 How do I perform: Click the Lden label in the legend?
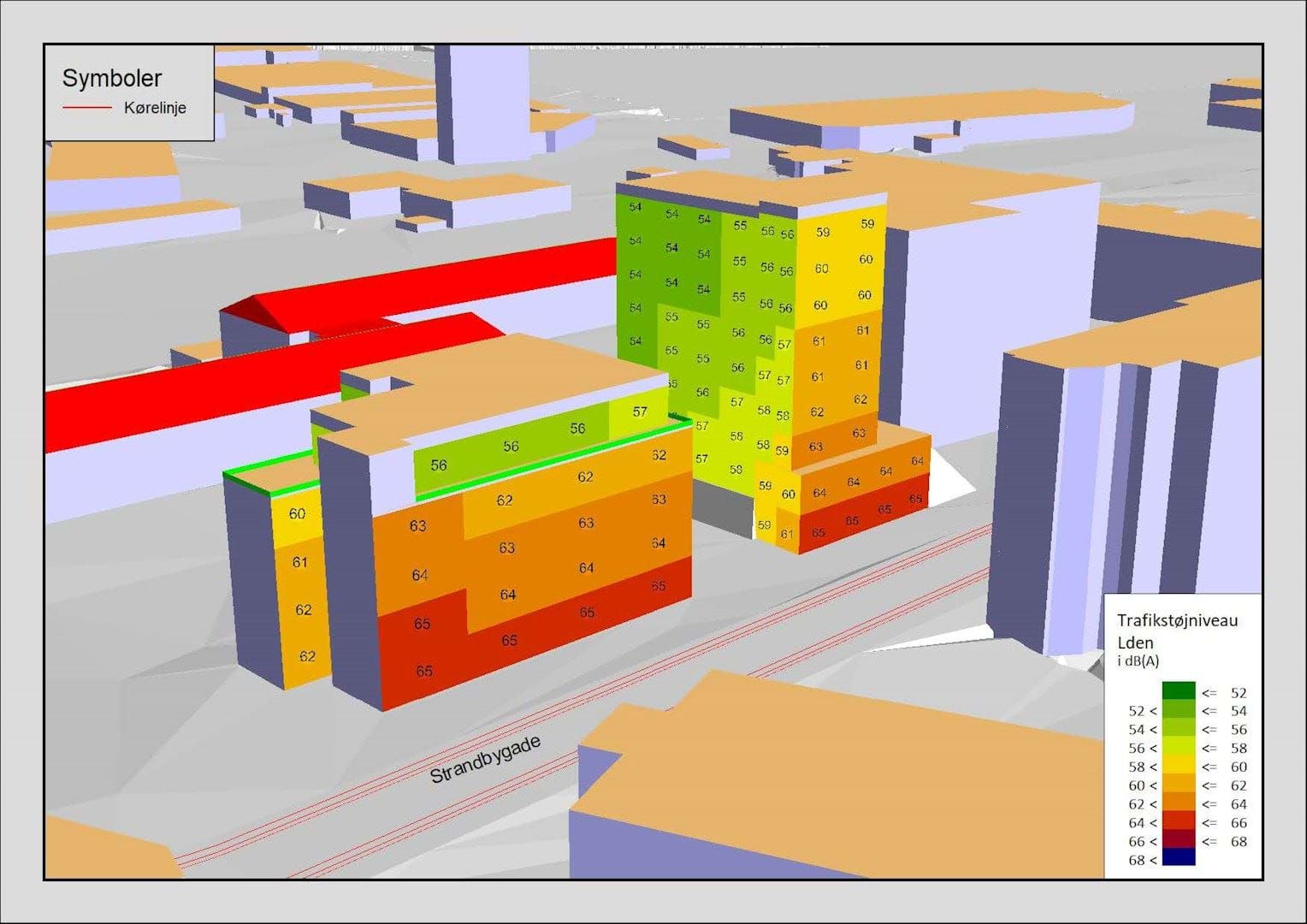pyautogui.click(x=1135, y=643)
